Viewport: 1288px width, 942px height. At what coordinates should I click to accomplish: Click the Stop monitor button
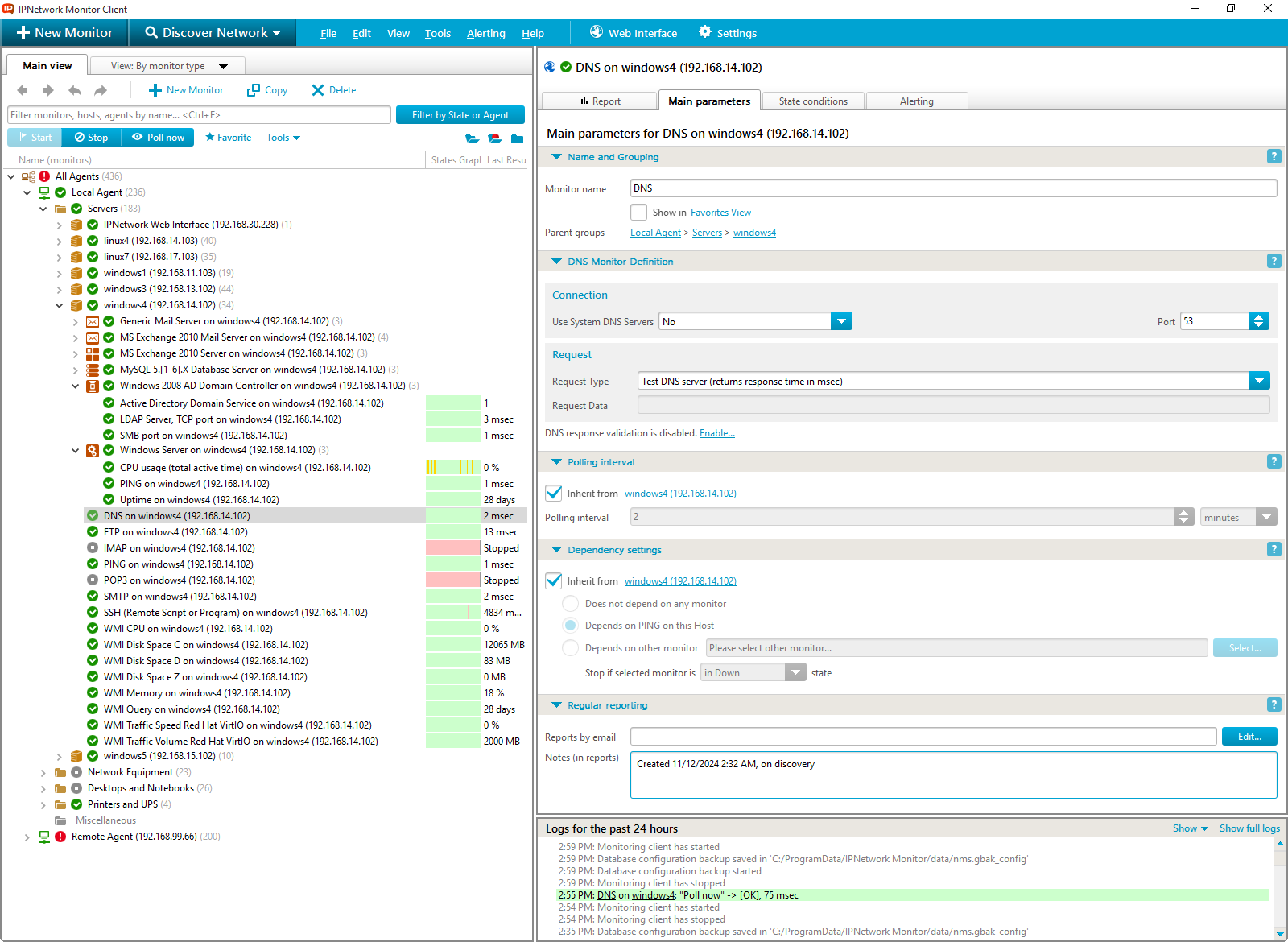(91, 138)
